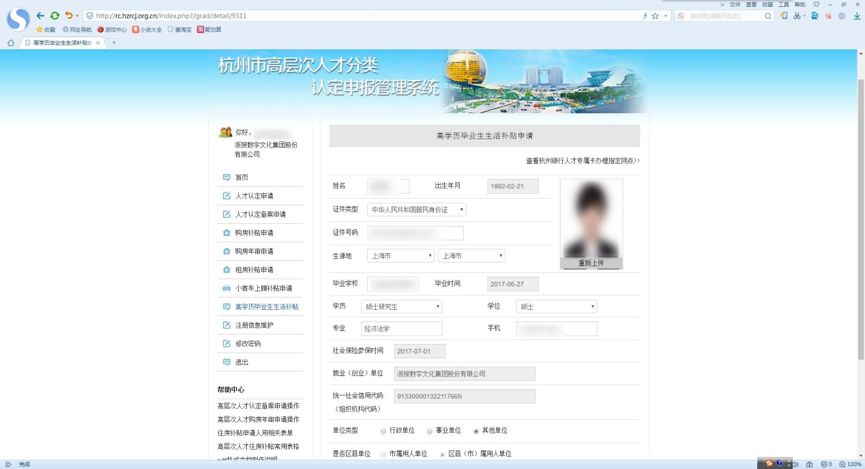Open the 帮助 browser menu
Viewport: 865px width, 469px height.
800,4
